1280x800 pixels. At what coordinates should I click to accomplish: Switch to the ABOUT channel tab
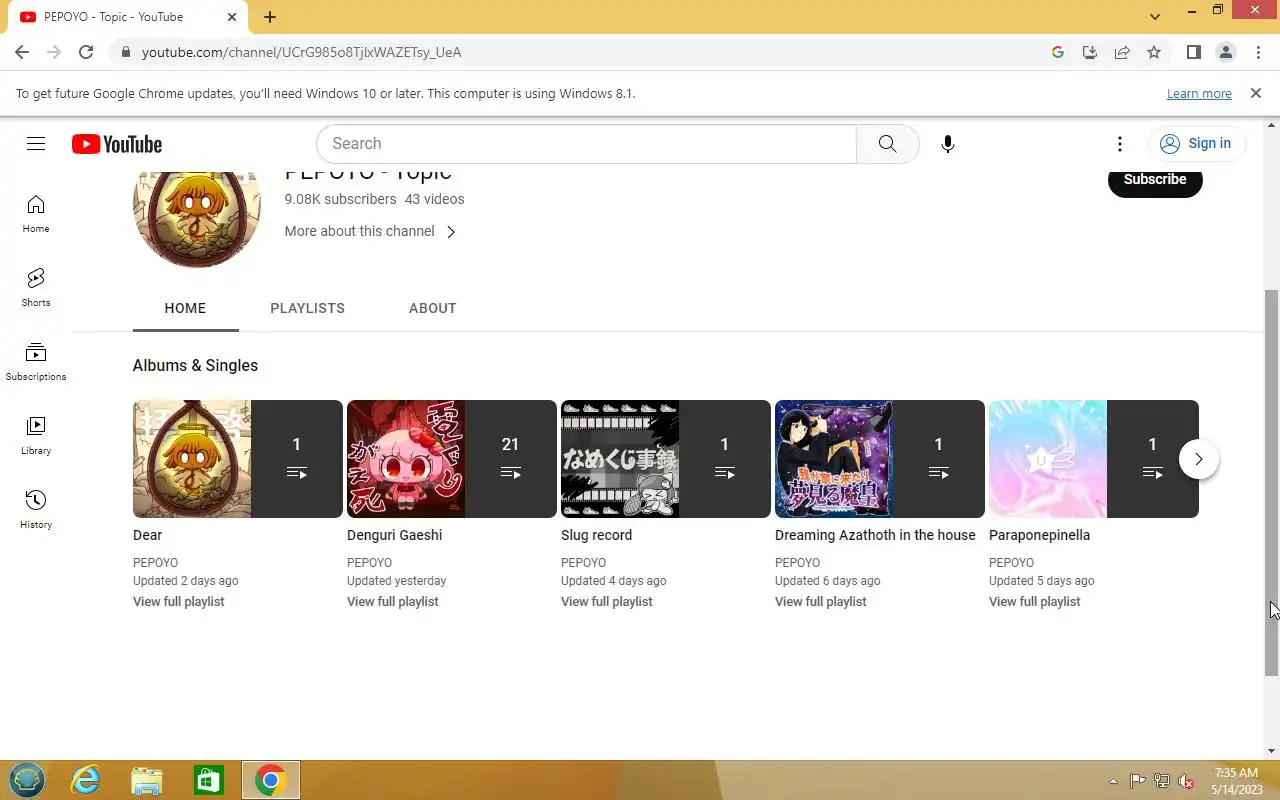[432, 308]
